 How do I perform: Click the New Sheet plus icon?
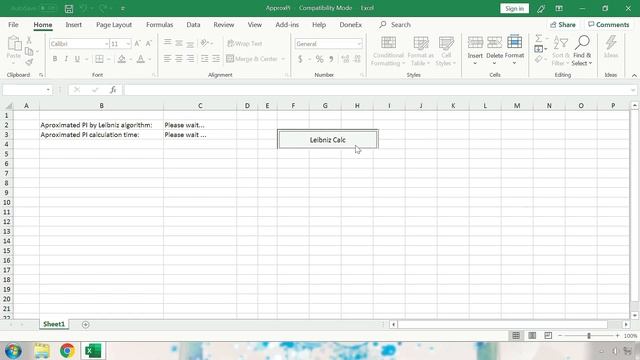click(85, 324)
